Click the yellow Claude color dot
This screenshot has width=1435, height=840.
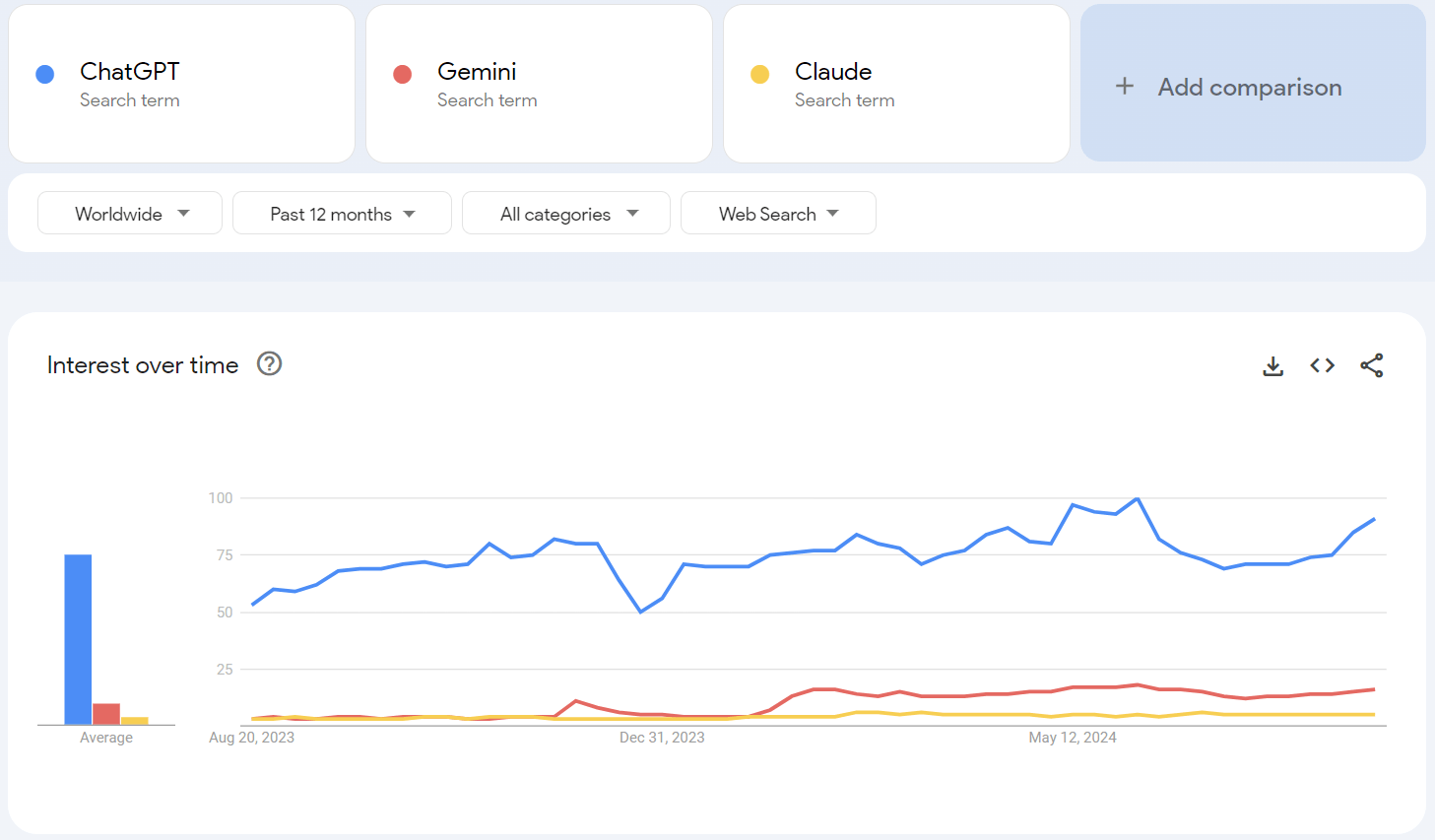(x=760, y=75)
